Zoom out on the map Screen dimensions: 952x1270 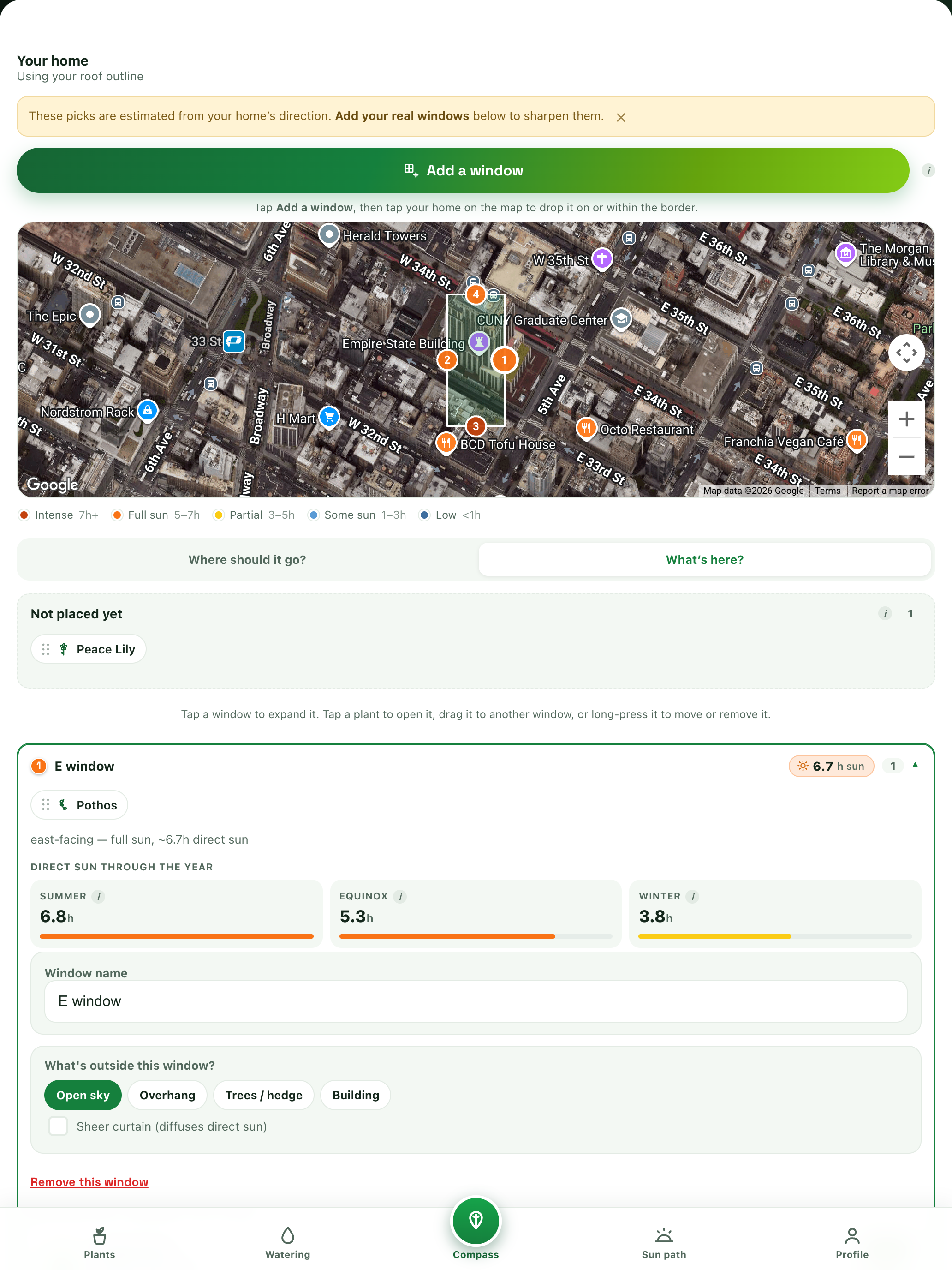click(906, 457)
